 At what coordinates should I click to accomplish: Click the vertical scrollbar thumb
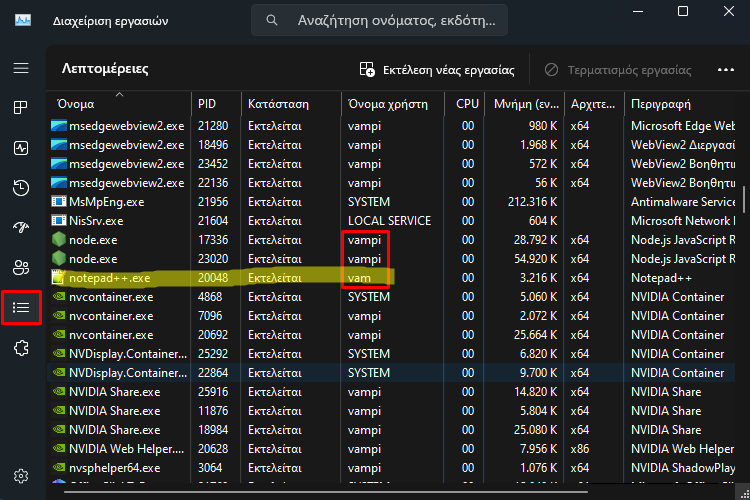pyautogui.click(x=743, y=199)
